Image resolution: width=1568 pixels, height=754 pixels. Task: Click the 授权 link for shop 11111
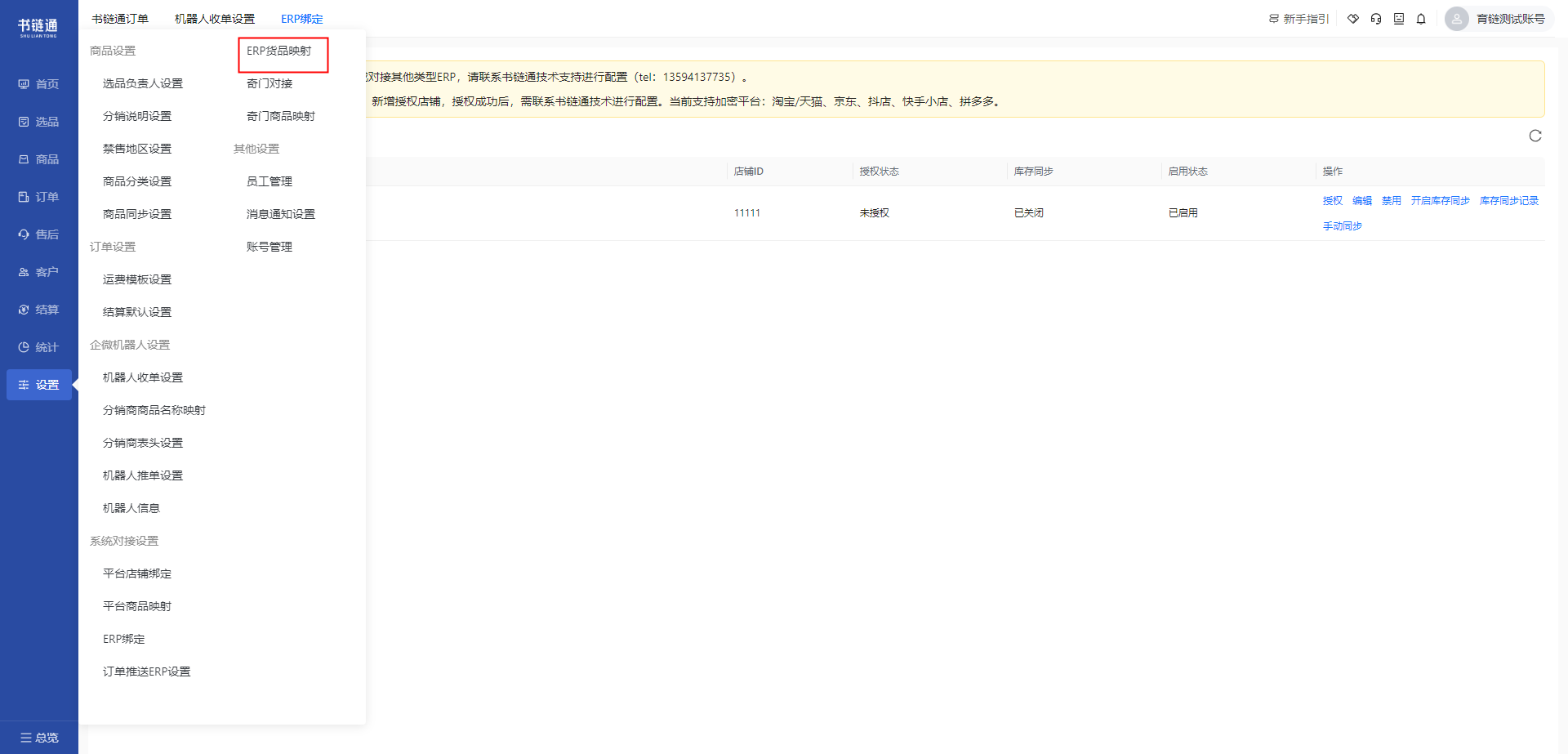(1333, 201)
